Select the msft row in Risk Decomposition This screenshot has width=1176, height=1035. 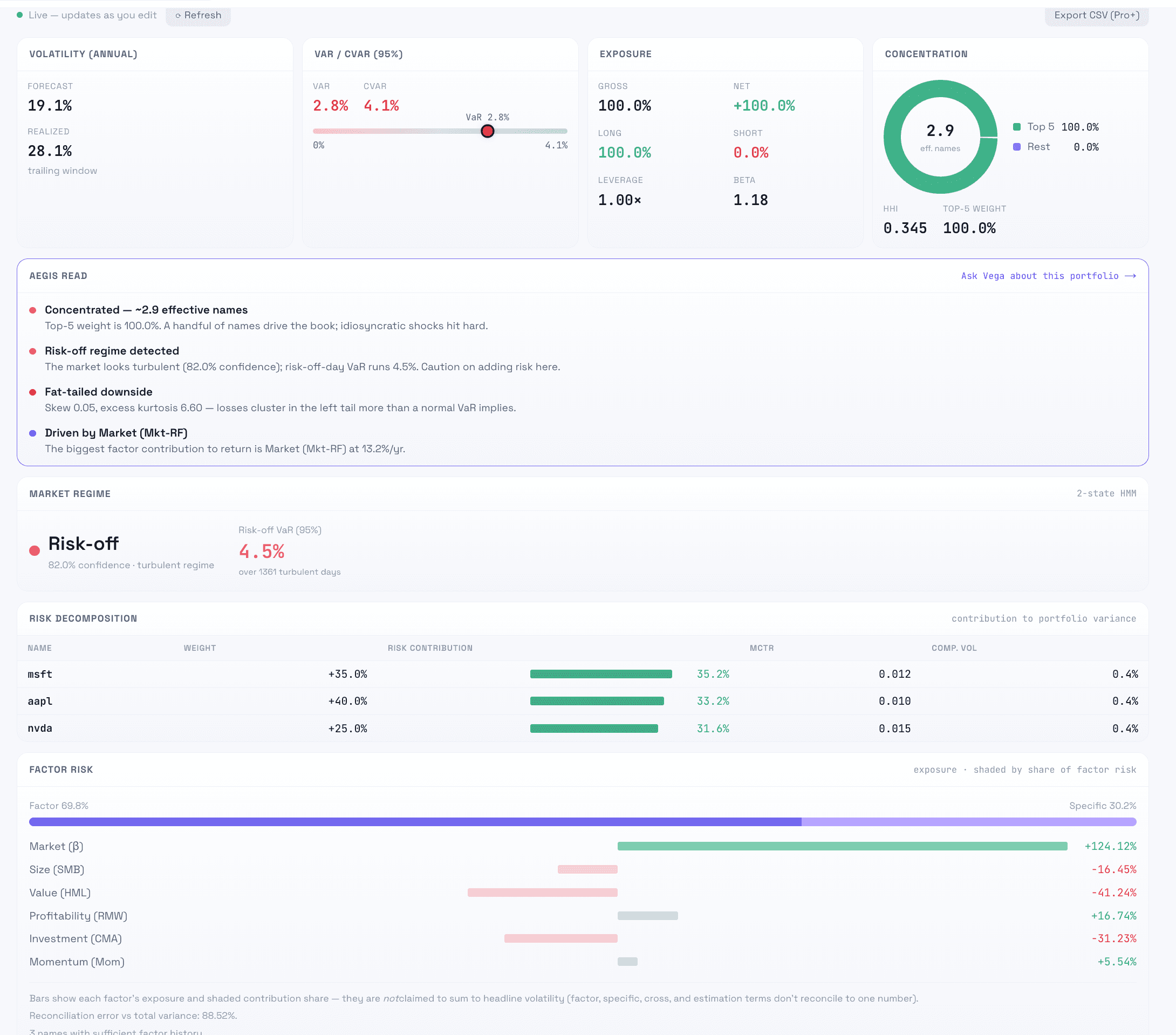click(x=582, y=674)
